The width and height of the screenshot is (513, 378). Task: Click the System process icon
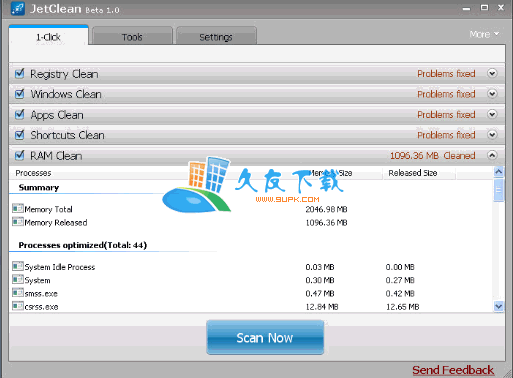tap(18, 279)
